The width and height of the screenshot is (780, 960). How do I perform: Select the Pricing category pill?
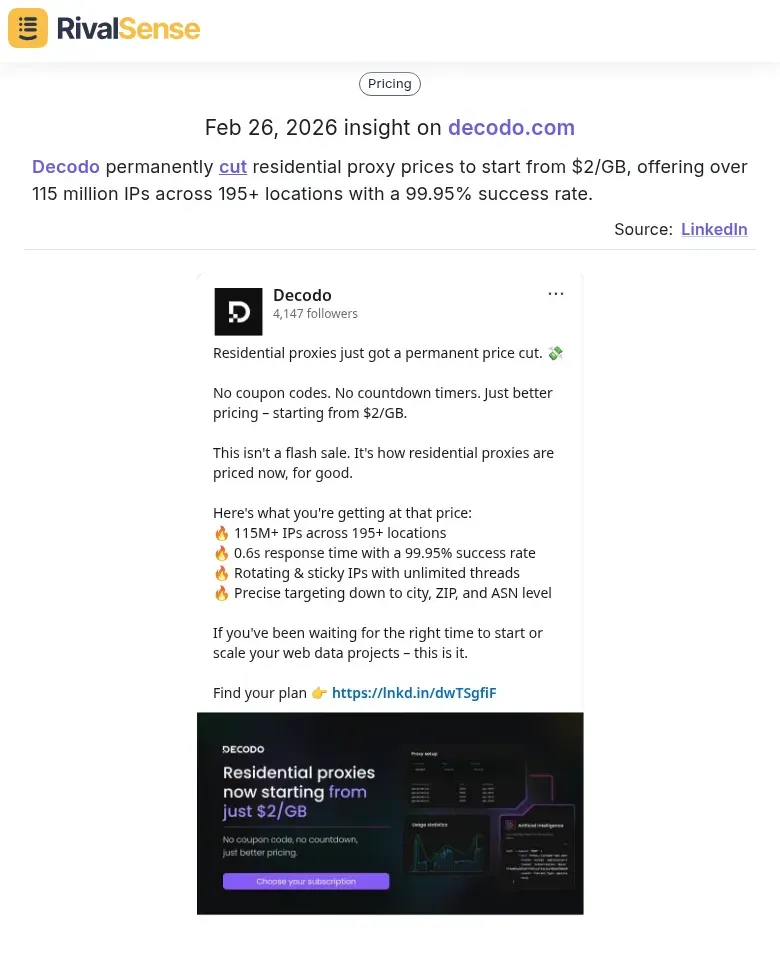tap(389, 84)
